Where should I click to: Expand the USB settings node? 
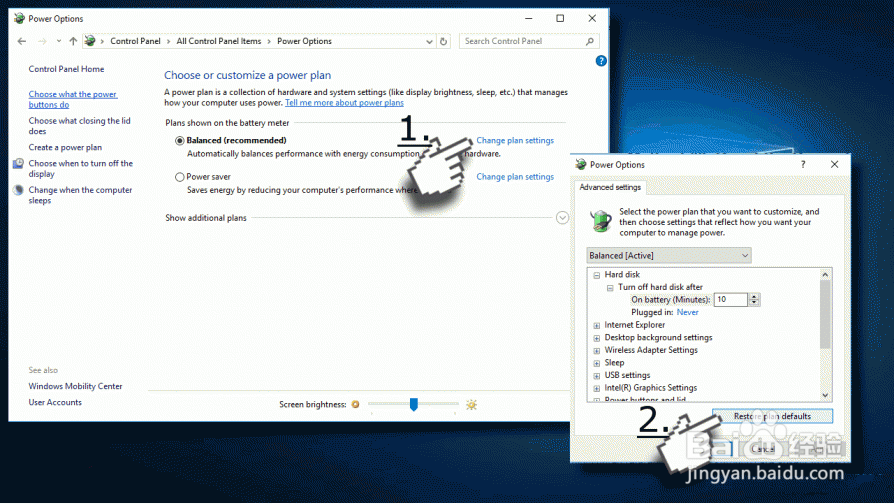(x=596, y=376)
